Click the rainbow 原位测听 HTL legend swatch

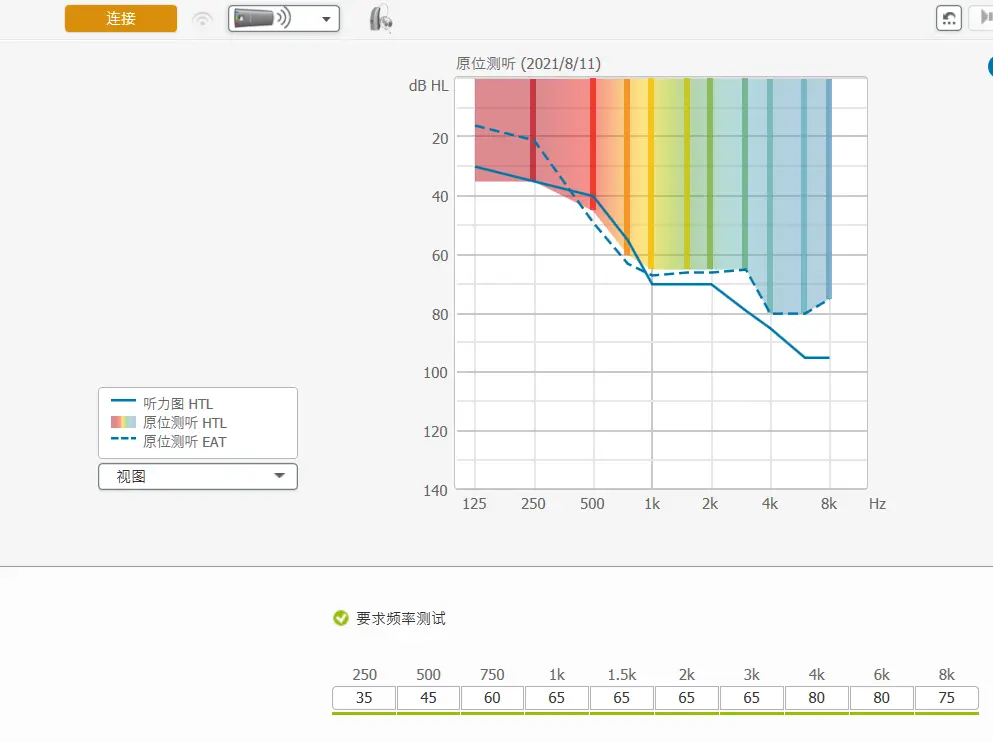123,423
